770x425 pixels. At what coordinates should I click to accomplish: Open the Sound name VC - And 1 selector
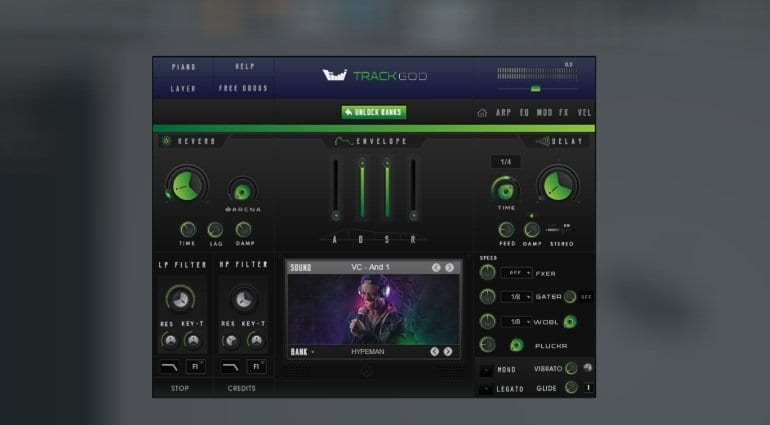click(x=370, y=267)
